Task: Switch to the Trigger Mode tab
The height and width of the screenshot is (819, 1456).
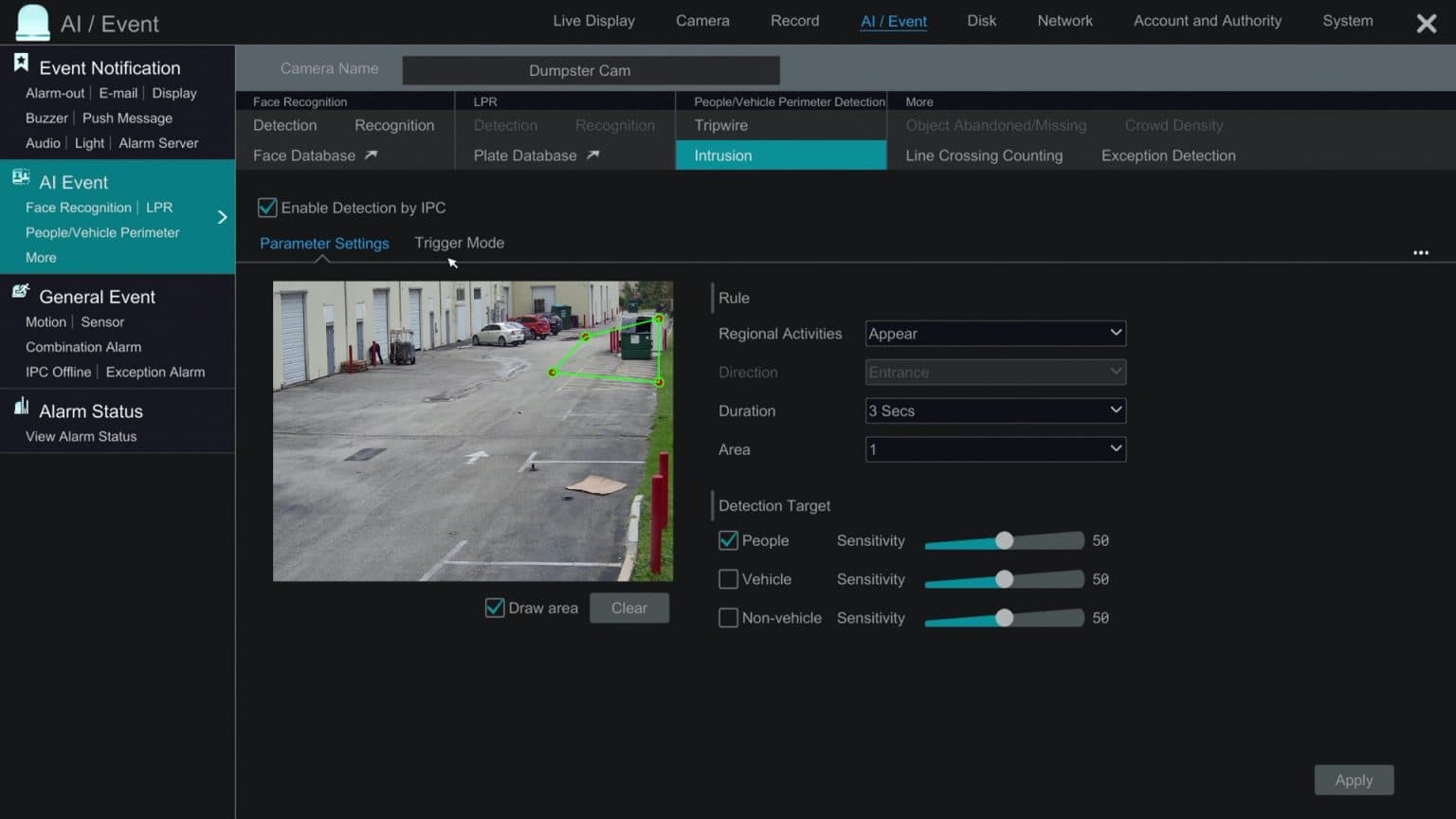Action: 459,243
